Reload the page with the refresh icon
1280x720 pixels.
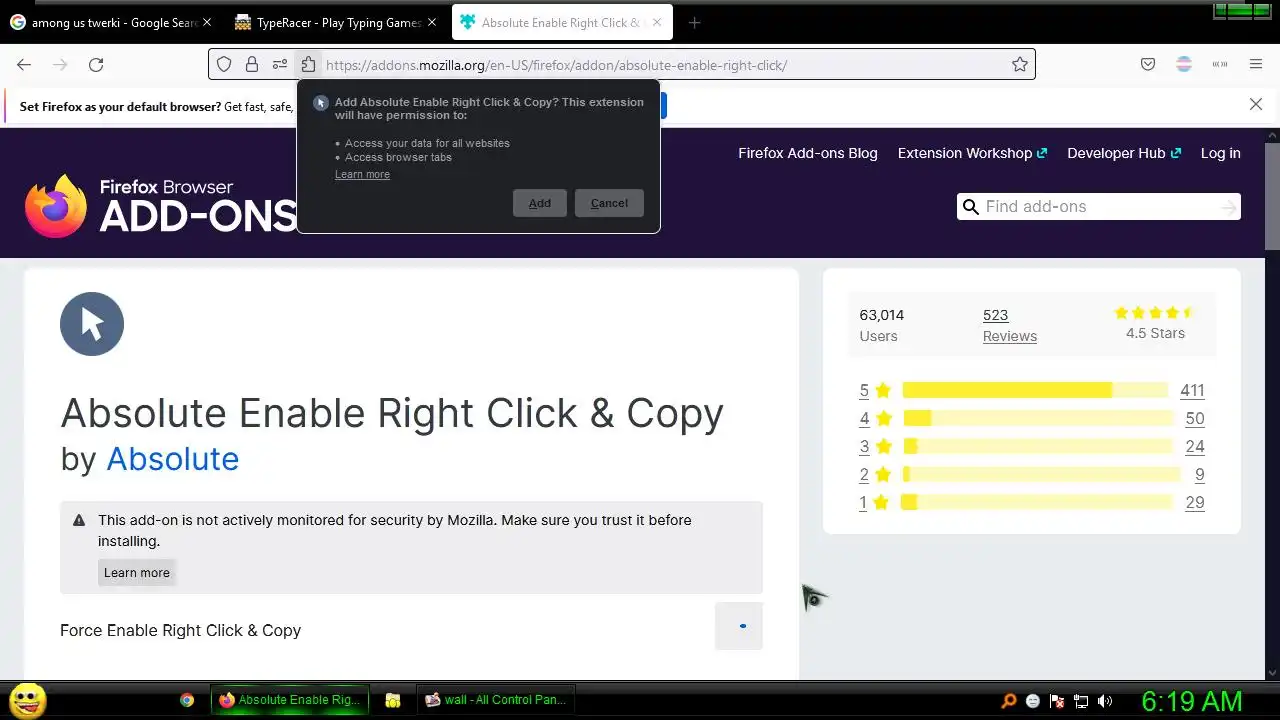click(x=96, y=64)
